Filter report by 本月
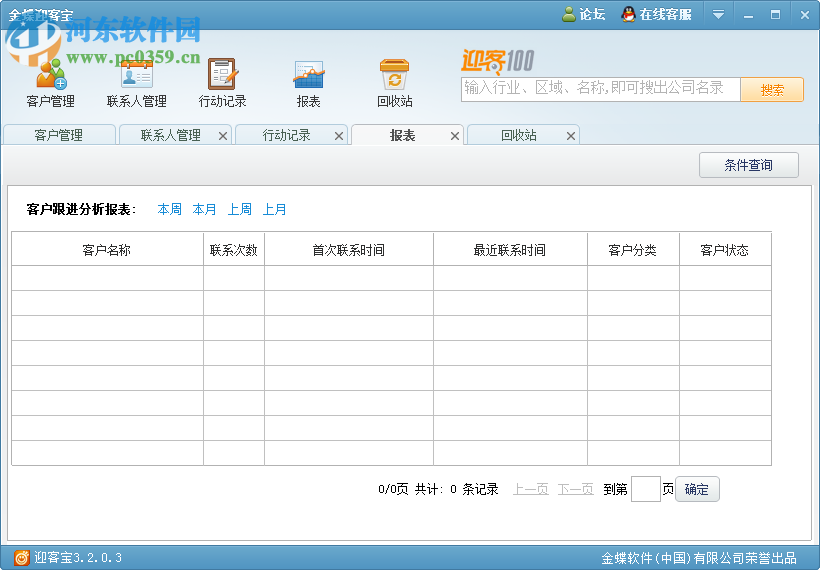This screenshot has height=570, width=820. (x=204, y=210)
